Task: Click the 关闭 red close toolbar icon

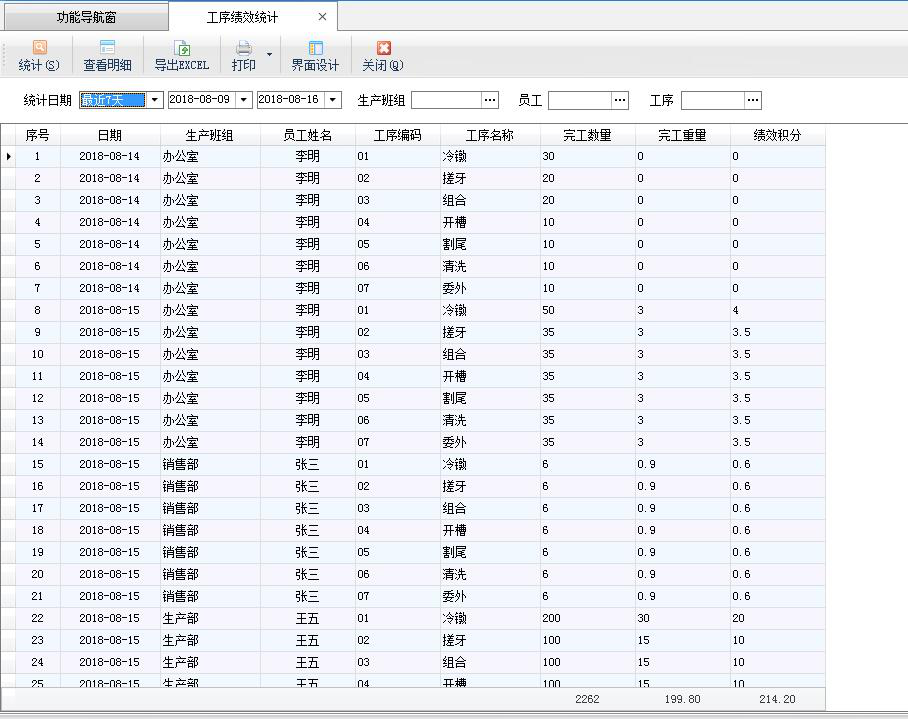Action: tap(383, 48)
